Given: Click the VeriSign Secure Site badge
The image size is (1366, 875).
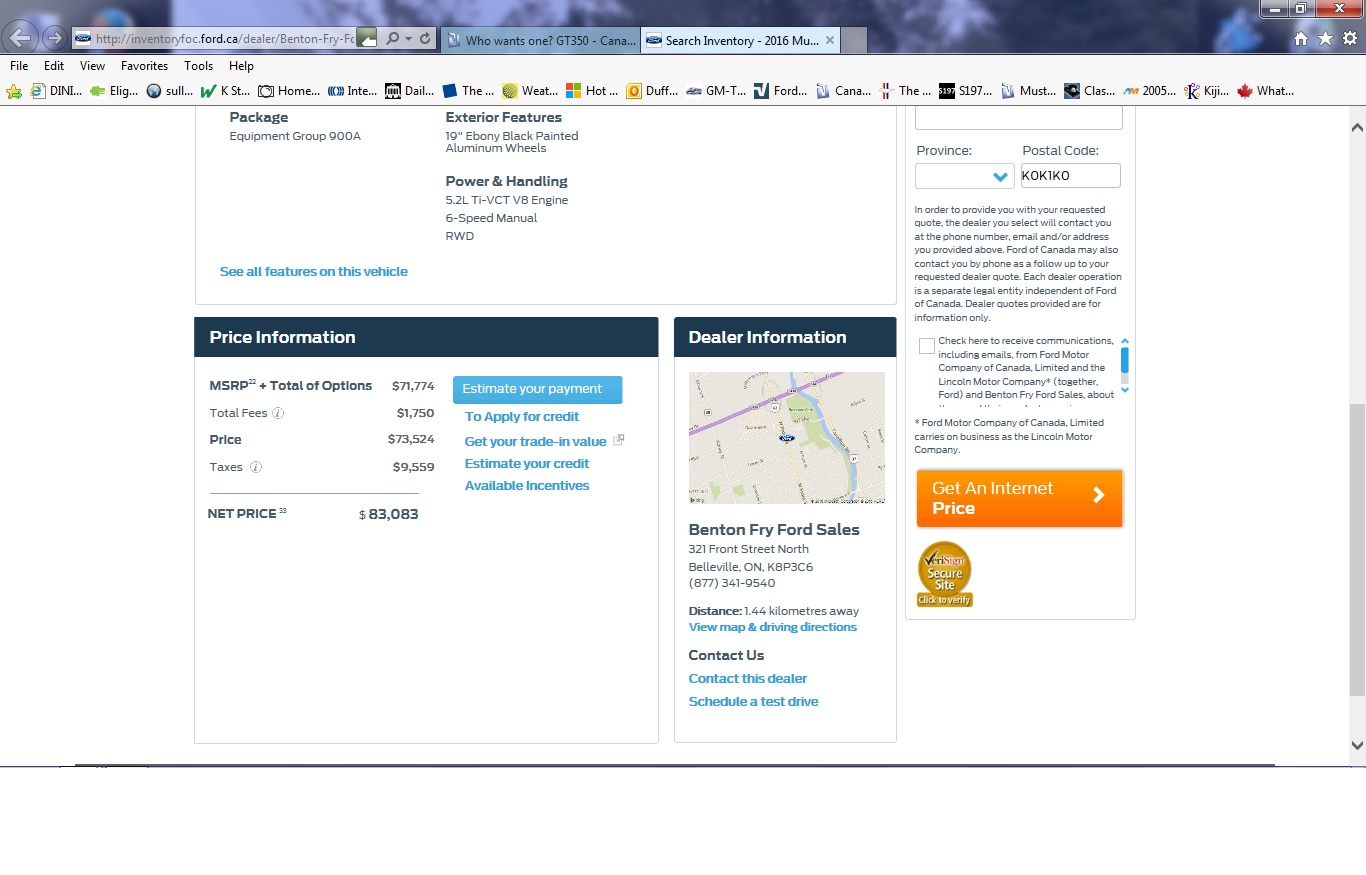Looking at the screenshot, I should pos(944,574).
